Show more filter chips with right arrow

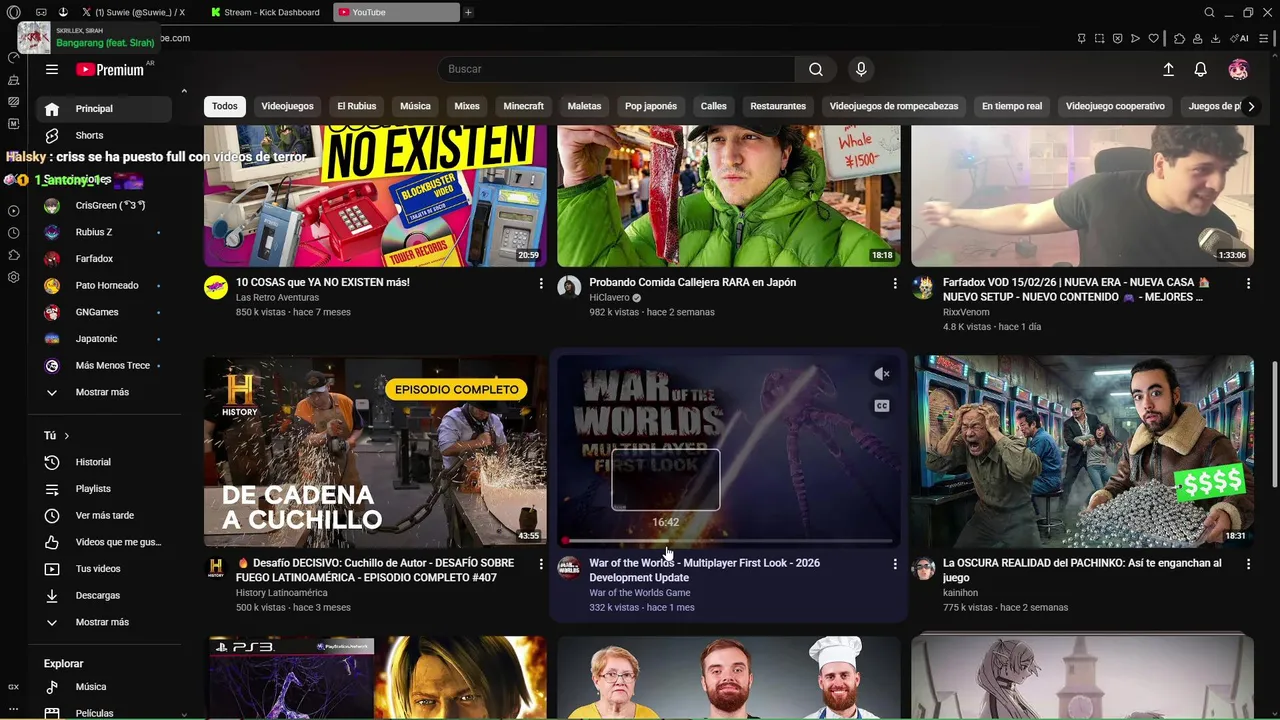coord(1250,106)
